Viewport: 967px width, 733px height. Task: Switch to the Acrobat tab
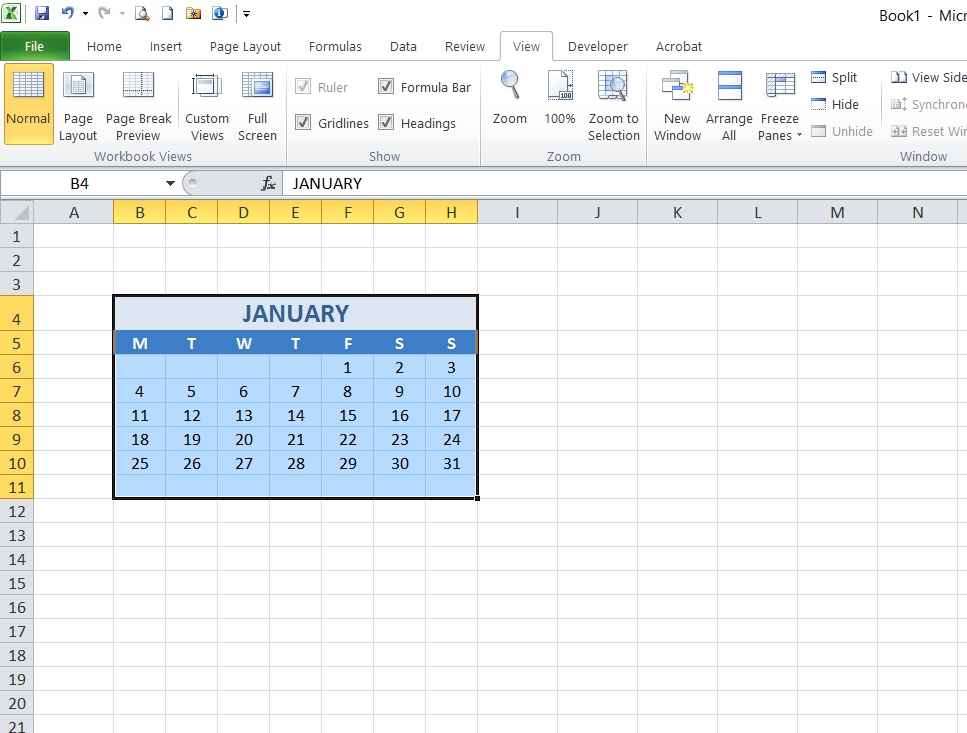(678, 46)
